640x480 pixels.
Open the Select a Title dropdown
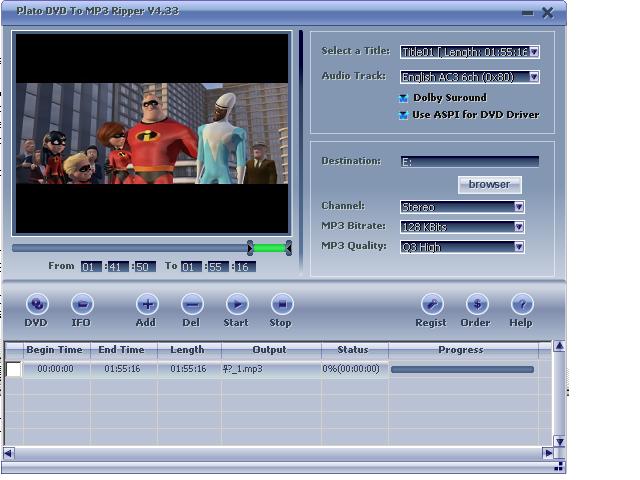(534, 52)
